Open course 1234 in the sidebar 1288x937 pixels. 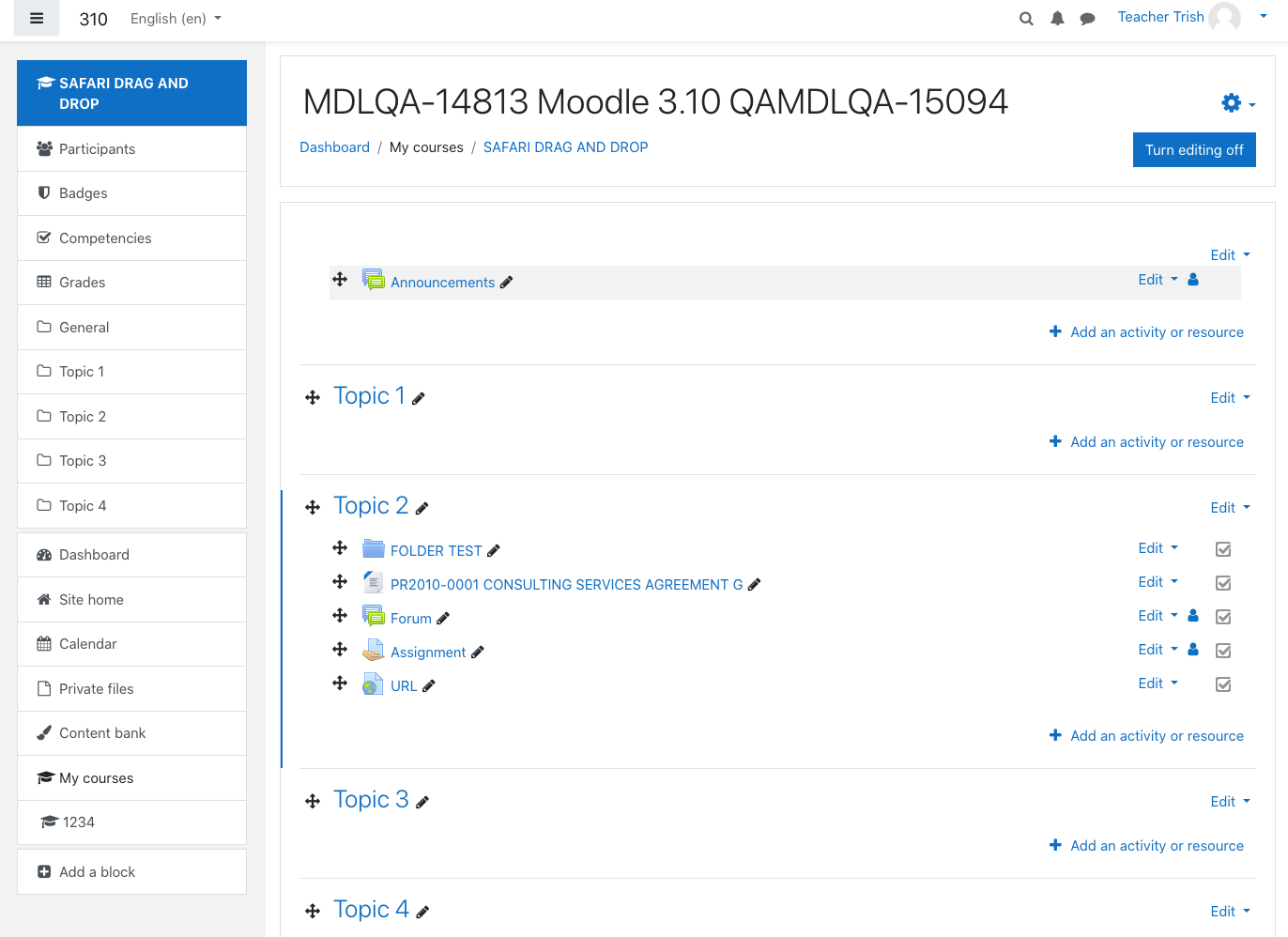click(131, 822)
